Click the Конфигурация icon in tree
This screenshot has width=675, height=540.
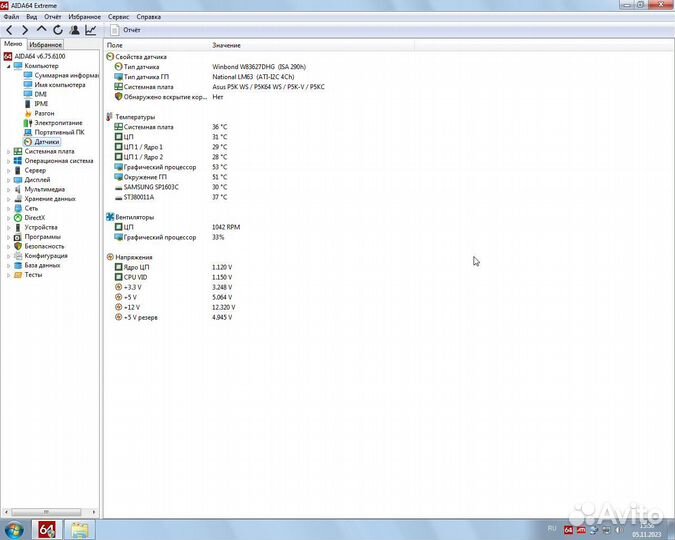click(18, 256)
